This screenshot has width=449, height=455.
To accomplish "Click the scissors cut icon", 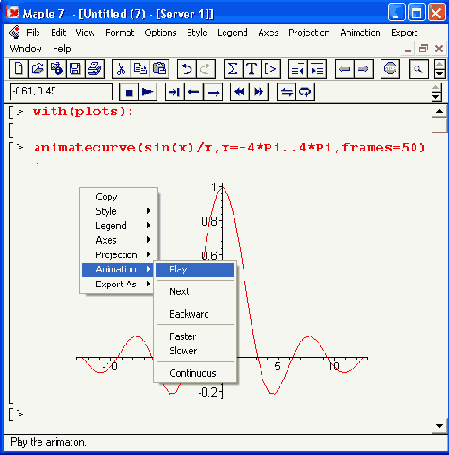I will pos(122,69).
